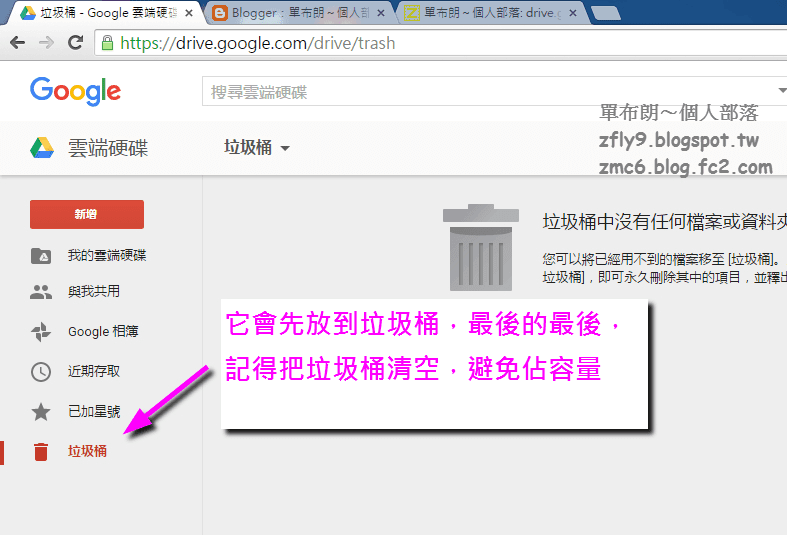Open 已加星號 in the sidebar

(94, 412)
